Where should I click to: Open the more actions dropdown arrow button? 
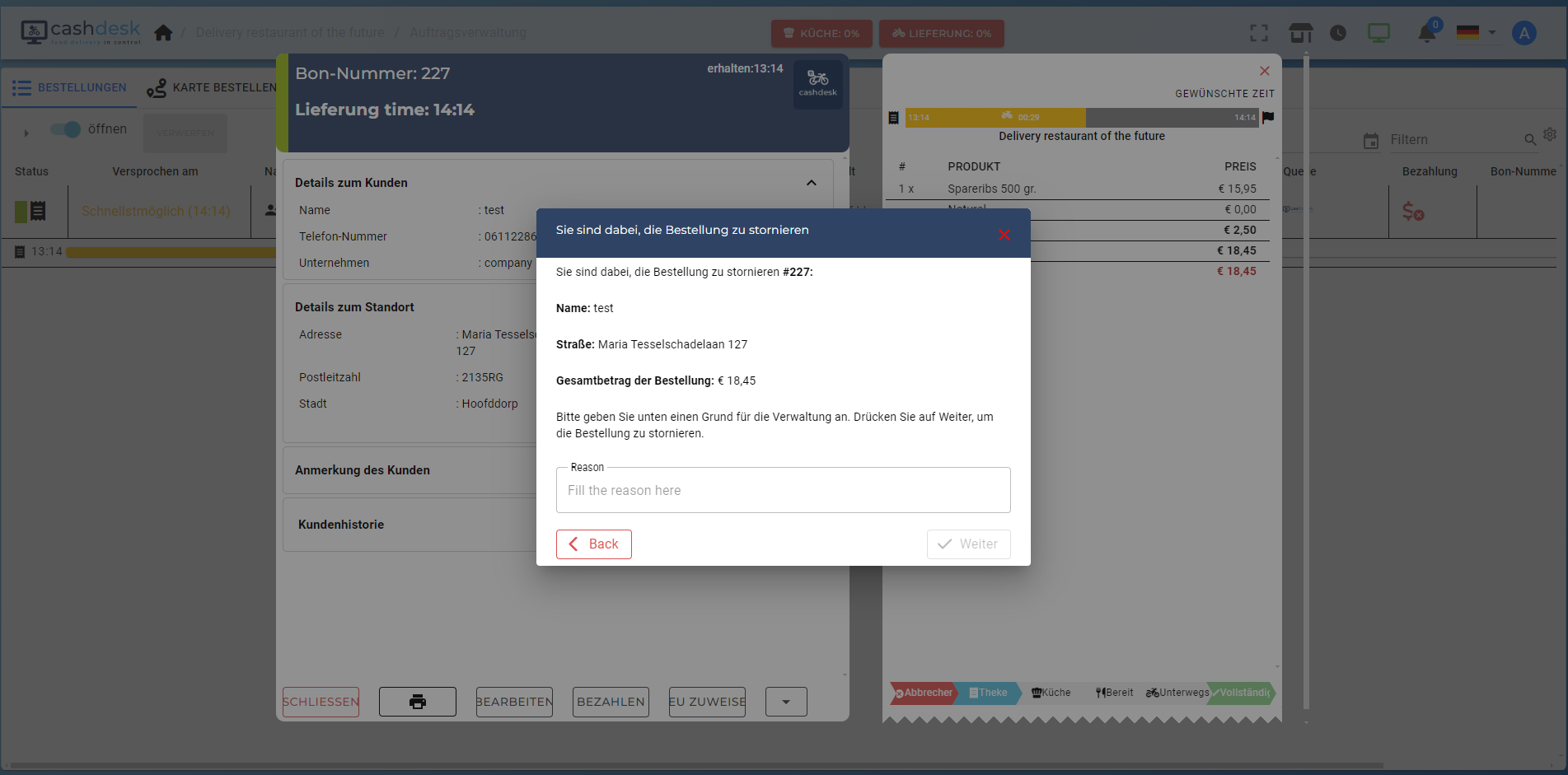[785, 702]
